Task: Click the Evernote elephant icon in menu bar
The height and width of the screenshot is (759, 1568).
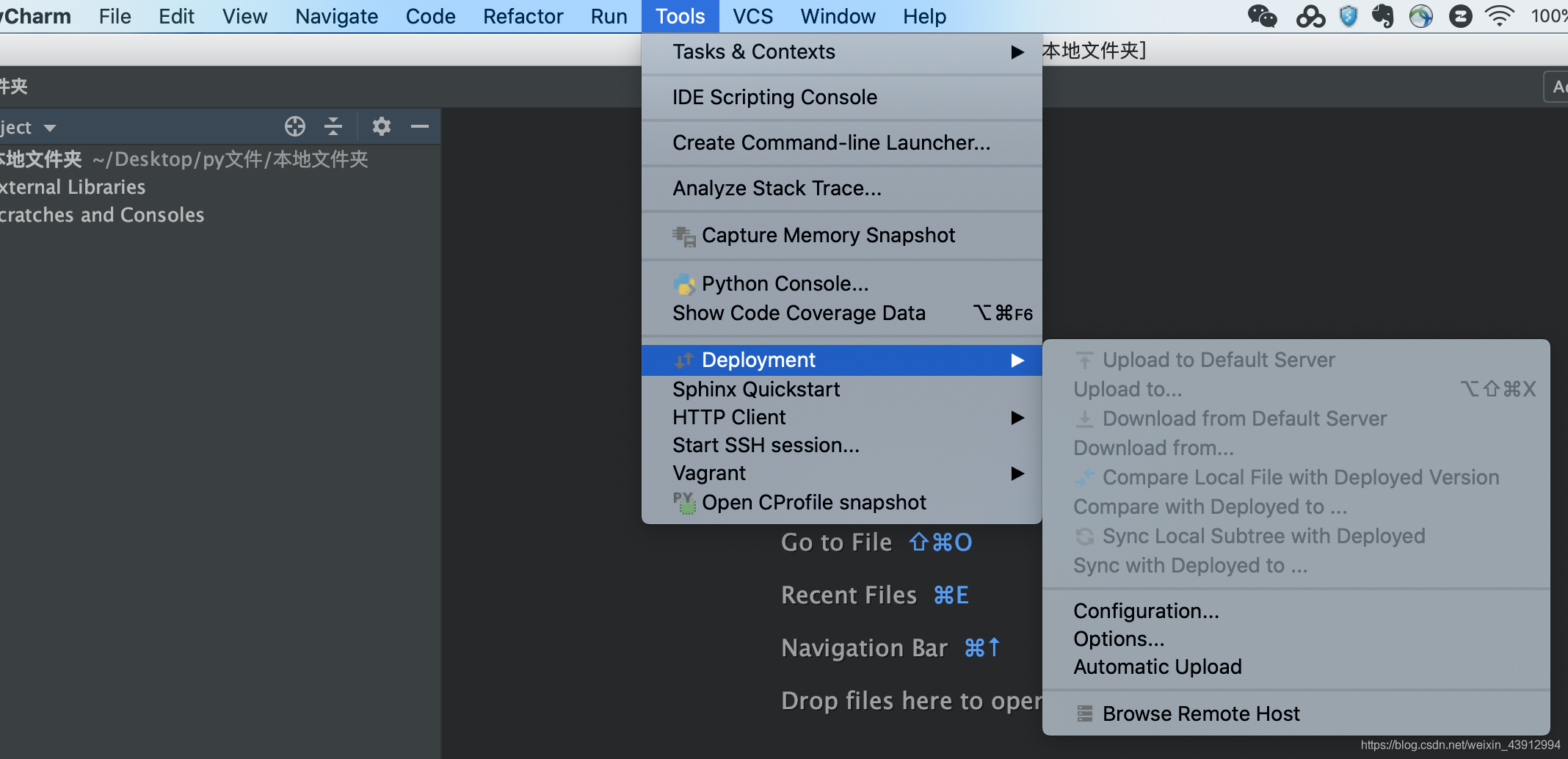Action: 1384,16
